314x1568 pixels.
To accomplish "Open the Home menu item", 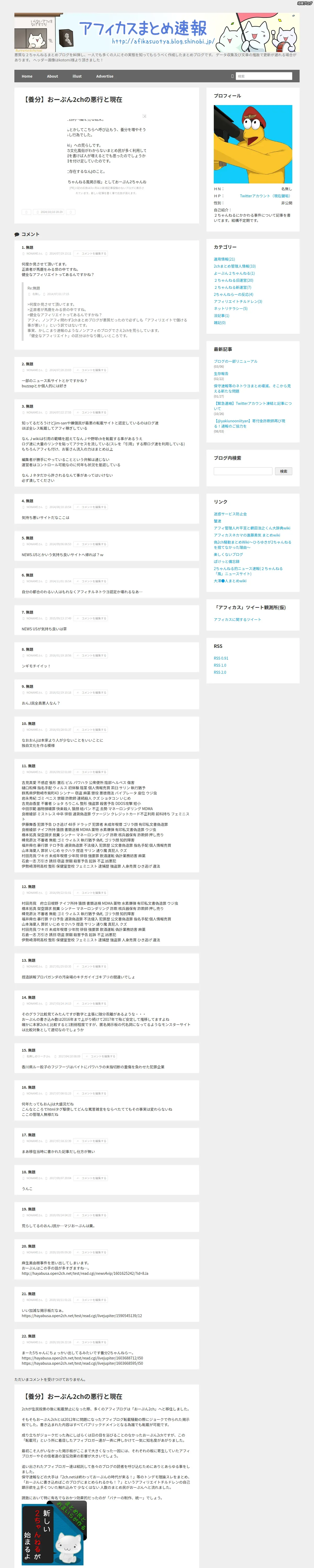I will pyautogui.click(x=27, y=76).
